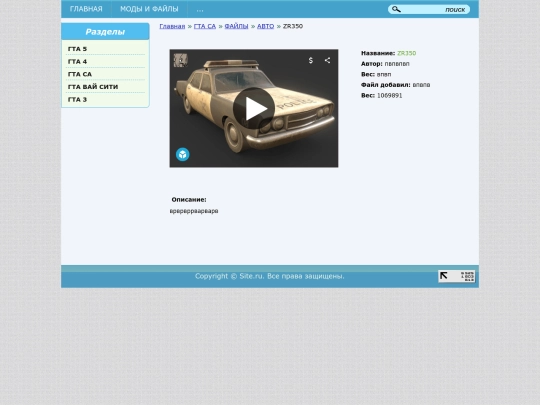Click the share icon on the viewer
The height and width of the screenshot is (405, 540).
[328, 60]
